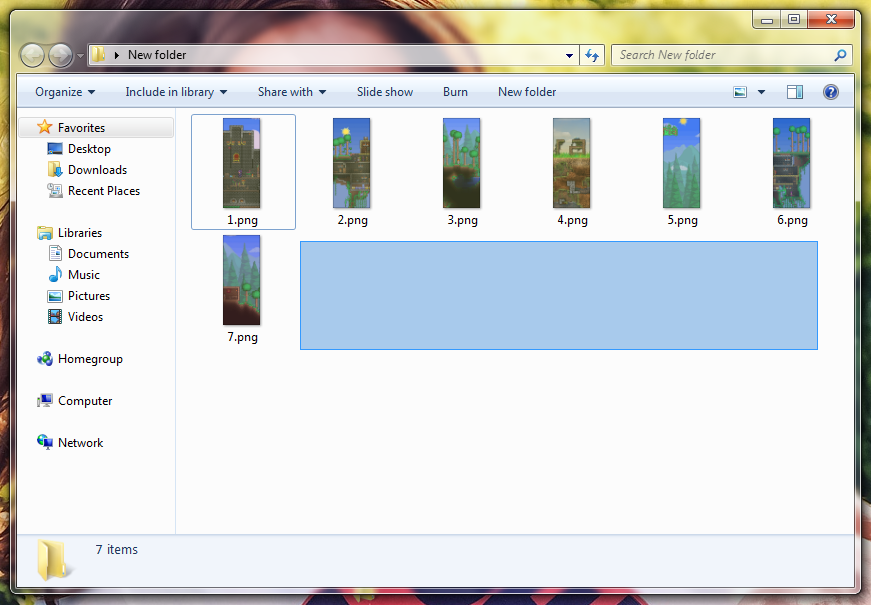Maximize the Explorer window
The height and width of the screenshot is (605, 871).
click(x=794, y=19)
